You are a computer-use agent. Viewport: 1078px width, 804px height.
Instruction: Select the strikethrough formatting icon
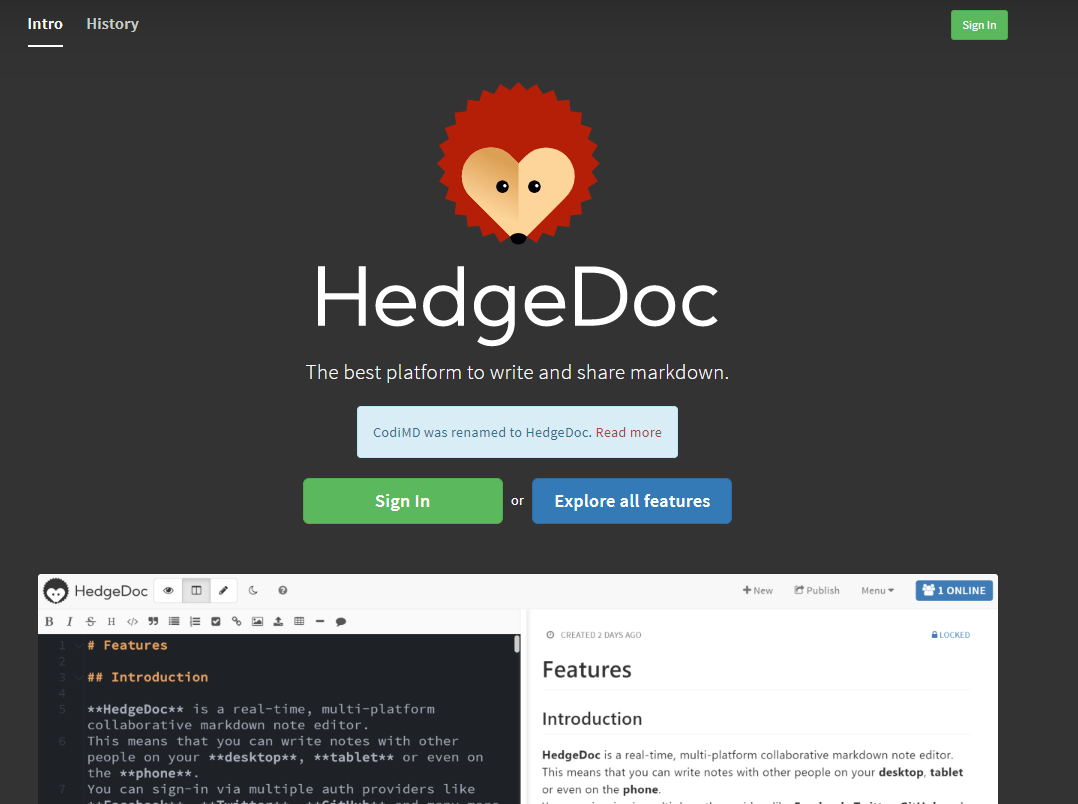pos(90,621)
